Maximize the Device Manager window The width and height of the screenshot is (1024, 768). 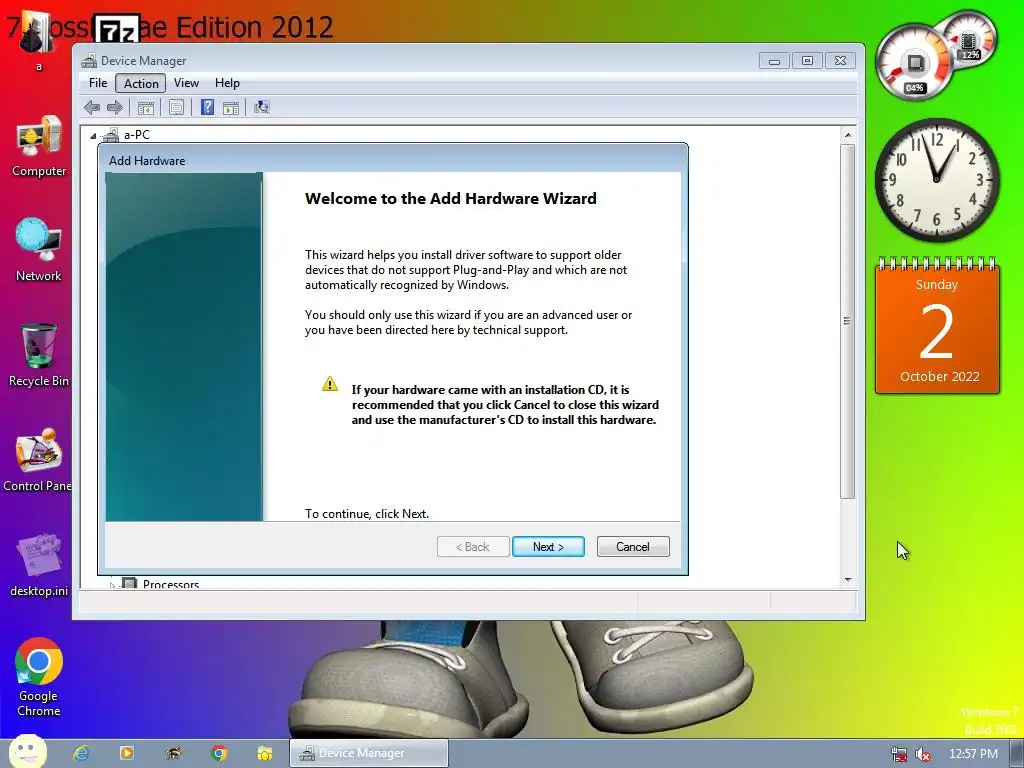807,61
